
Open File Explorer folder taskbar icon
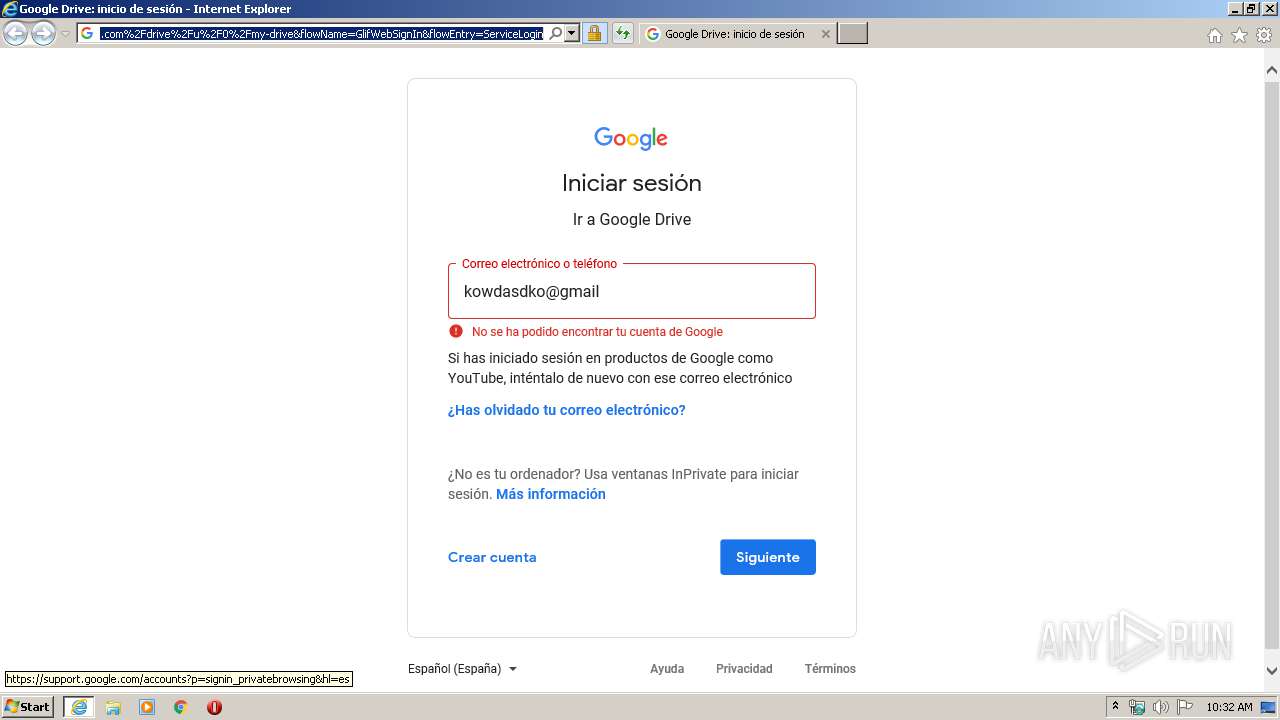[113, 707]
